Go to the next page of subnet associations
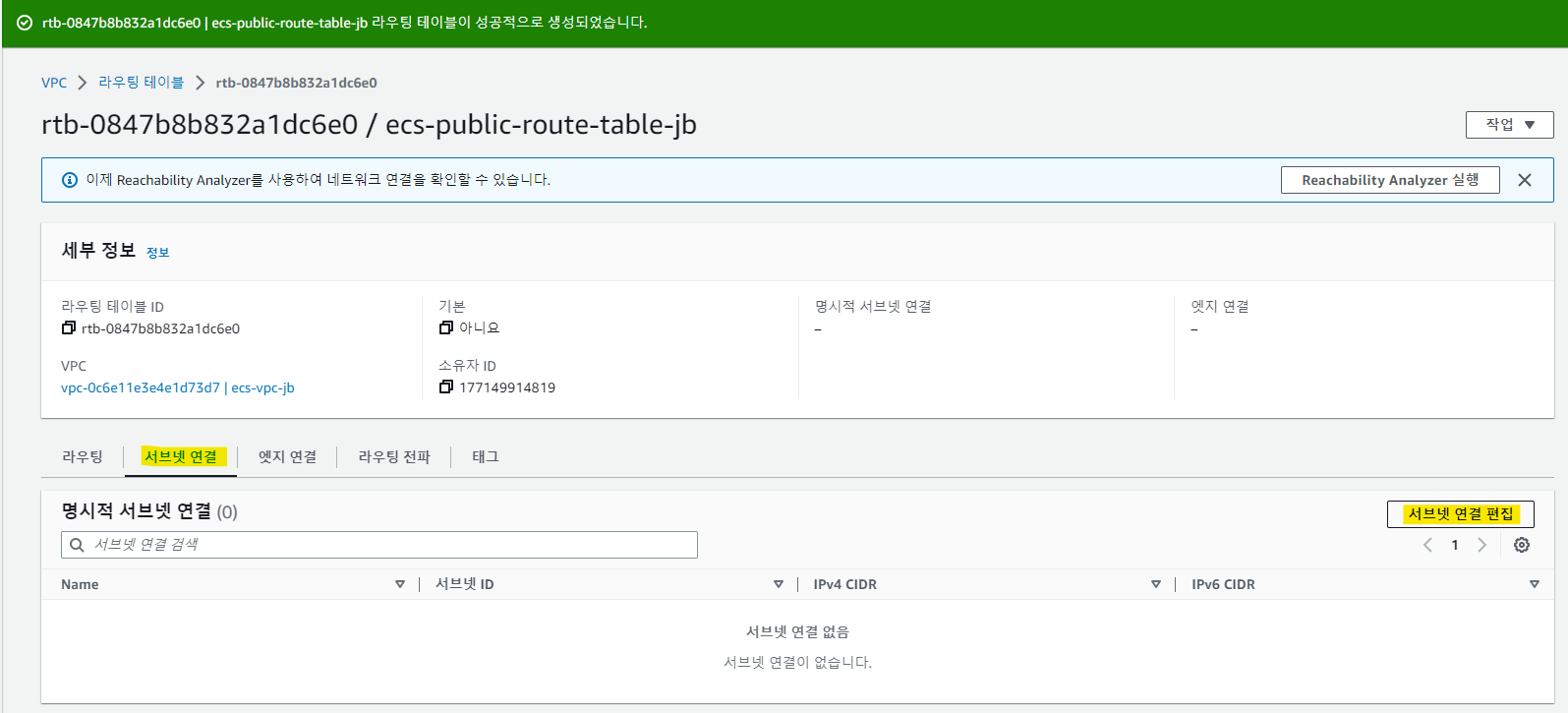The width and height of the screenshot is (1568, 713). (x=1481, y=545)
